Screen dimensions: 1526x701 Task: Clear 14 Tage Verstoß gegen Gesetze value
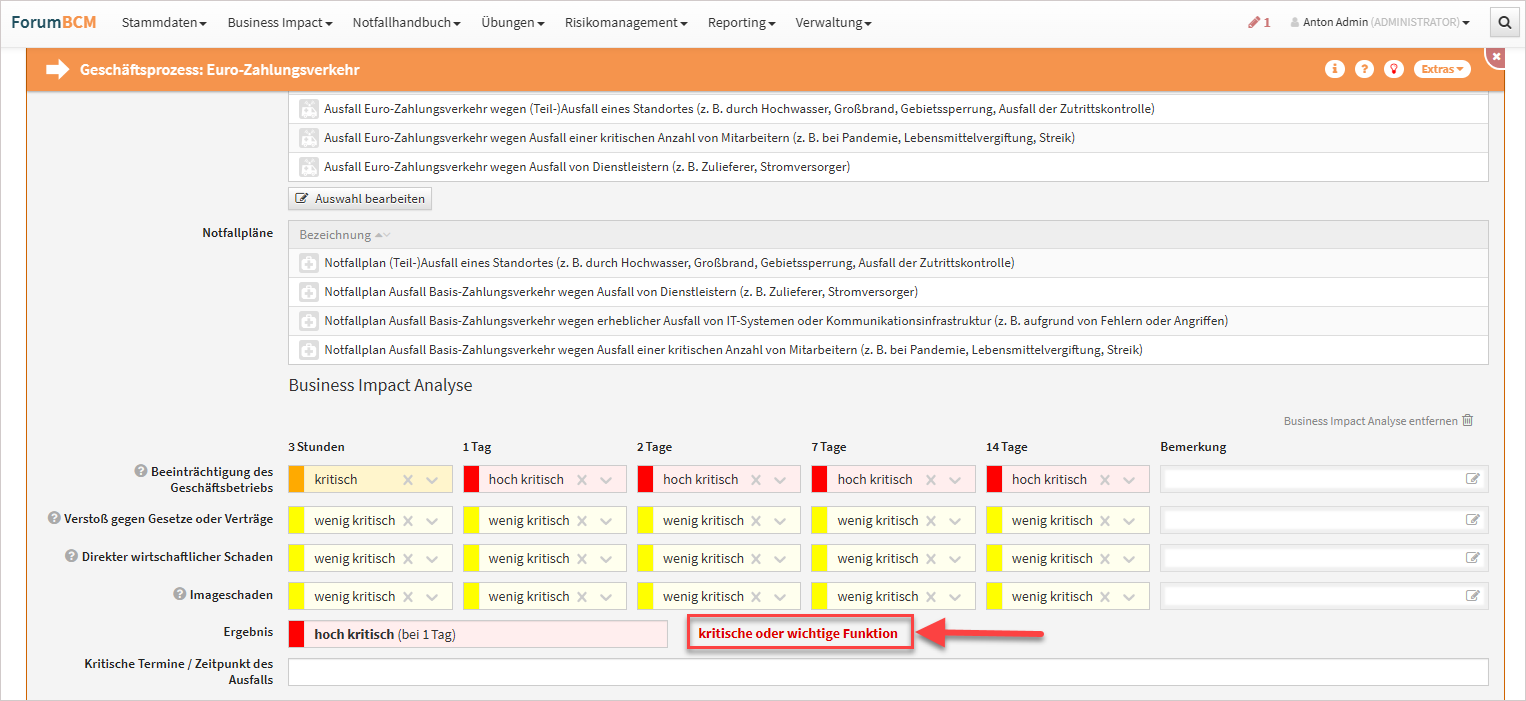[1105, 521]
